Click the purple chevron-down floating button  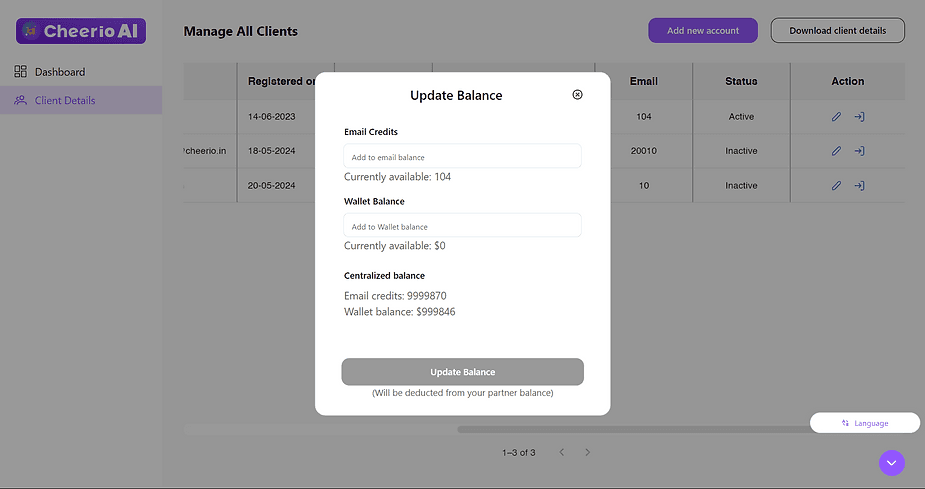coord(891,463)
